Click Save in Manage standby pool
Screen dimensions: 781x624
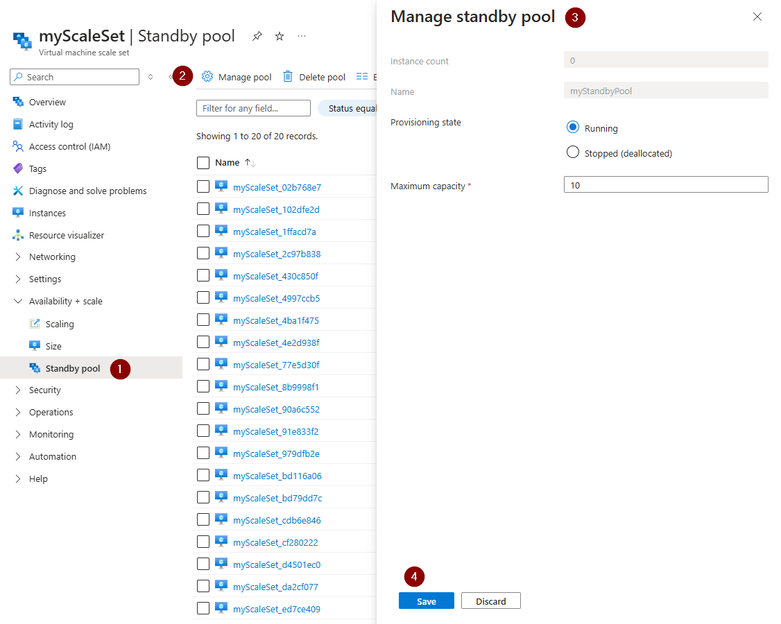[426, 601]
